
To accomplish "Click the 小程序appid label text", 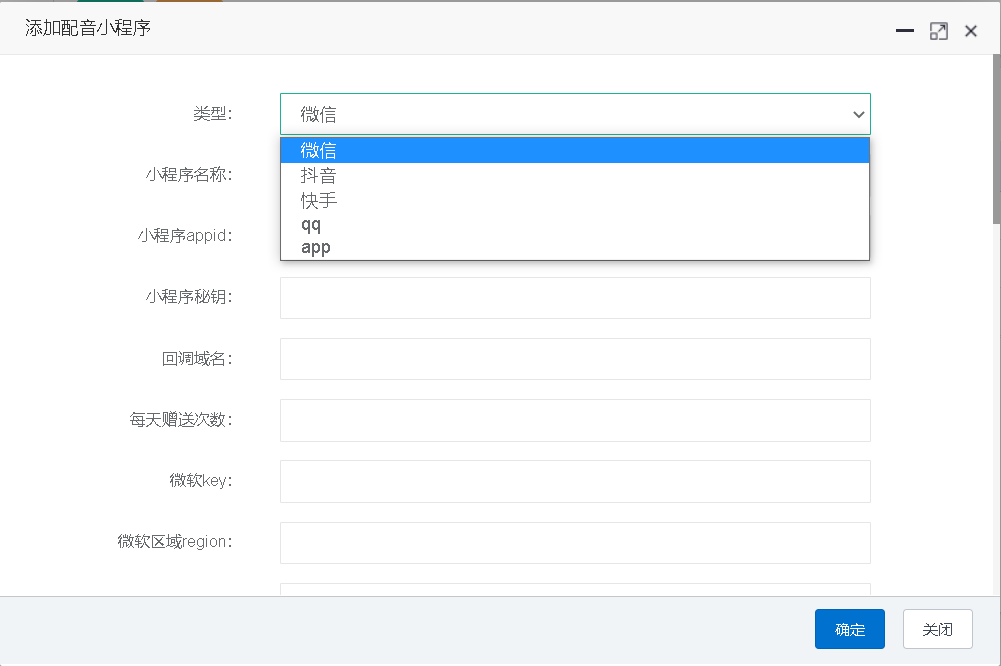I will (184, 236).
